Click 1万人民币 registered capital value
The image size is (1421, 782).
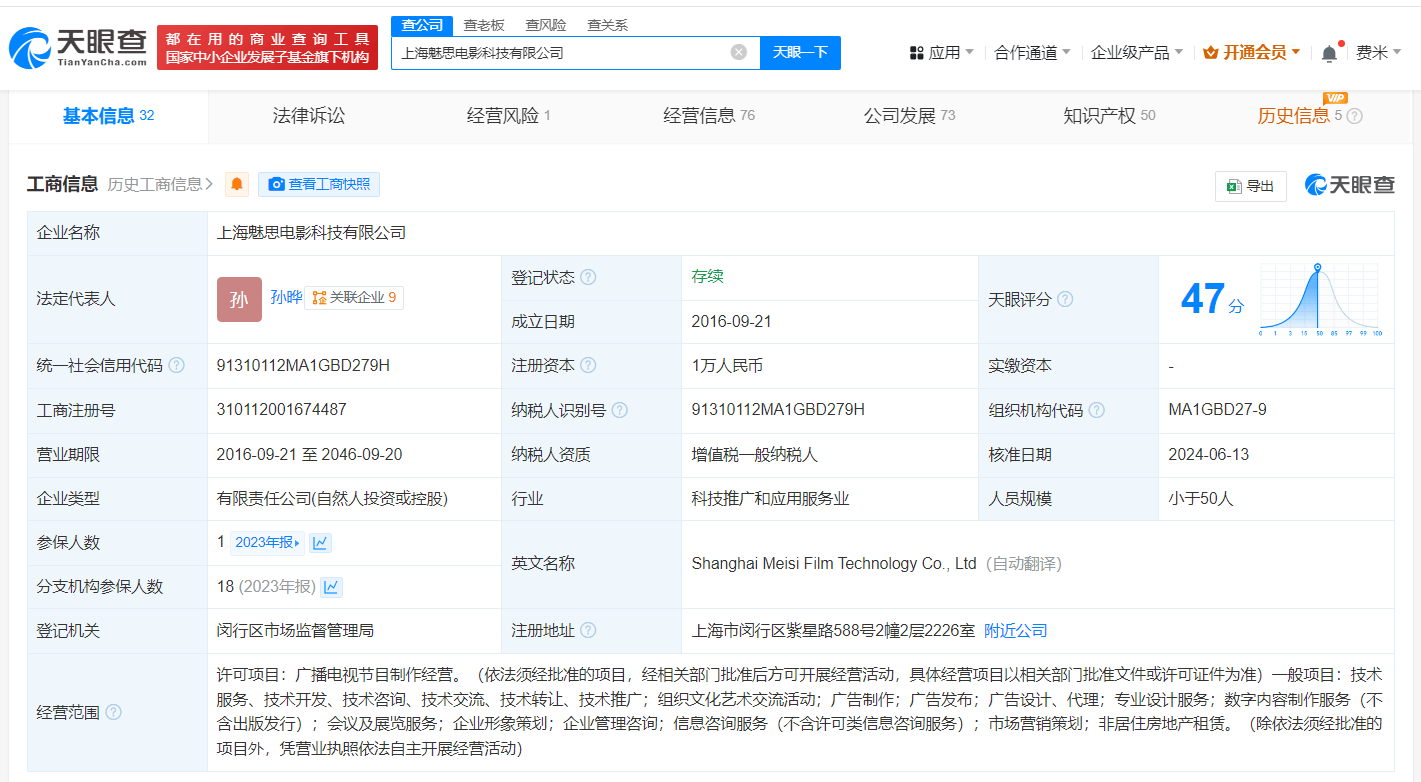tap(727, 366)
